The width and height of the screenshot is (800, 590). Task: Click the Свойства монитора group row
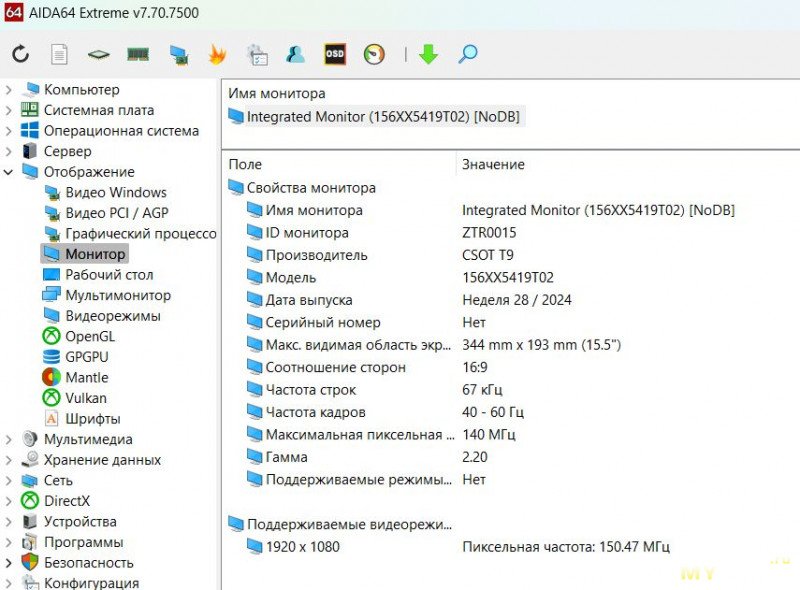(303, 188)
